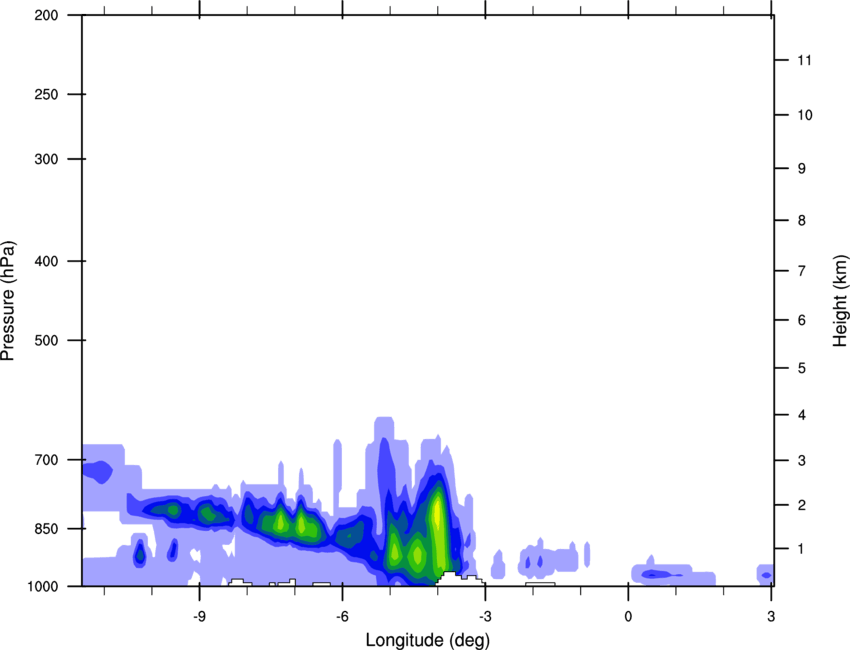Pick the 7 km height label
Viewport: 850px width, 650px height.
coord(802,271)
